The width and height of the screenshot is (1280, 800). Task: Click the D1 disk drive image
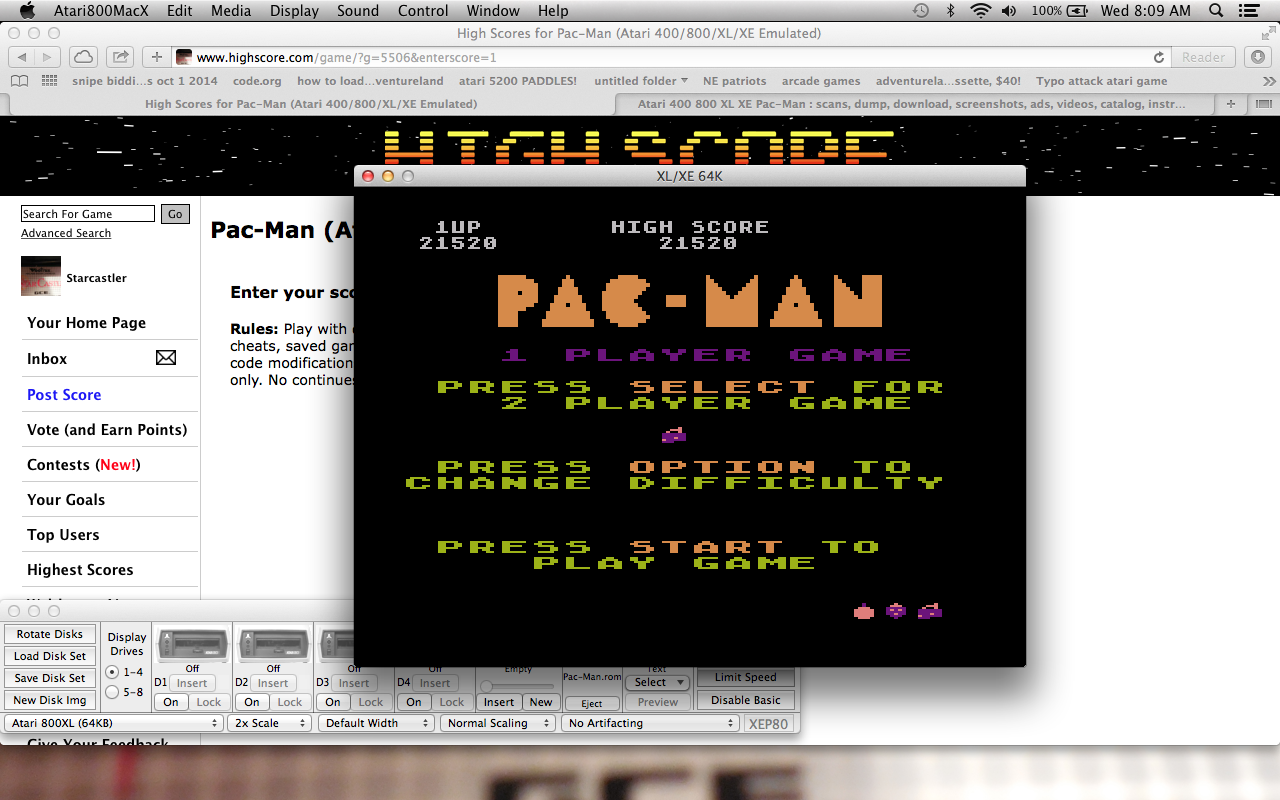[x=192, y=645]
